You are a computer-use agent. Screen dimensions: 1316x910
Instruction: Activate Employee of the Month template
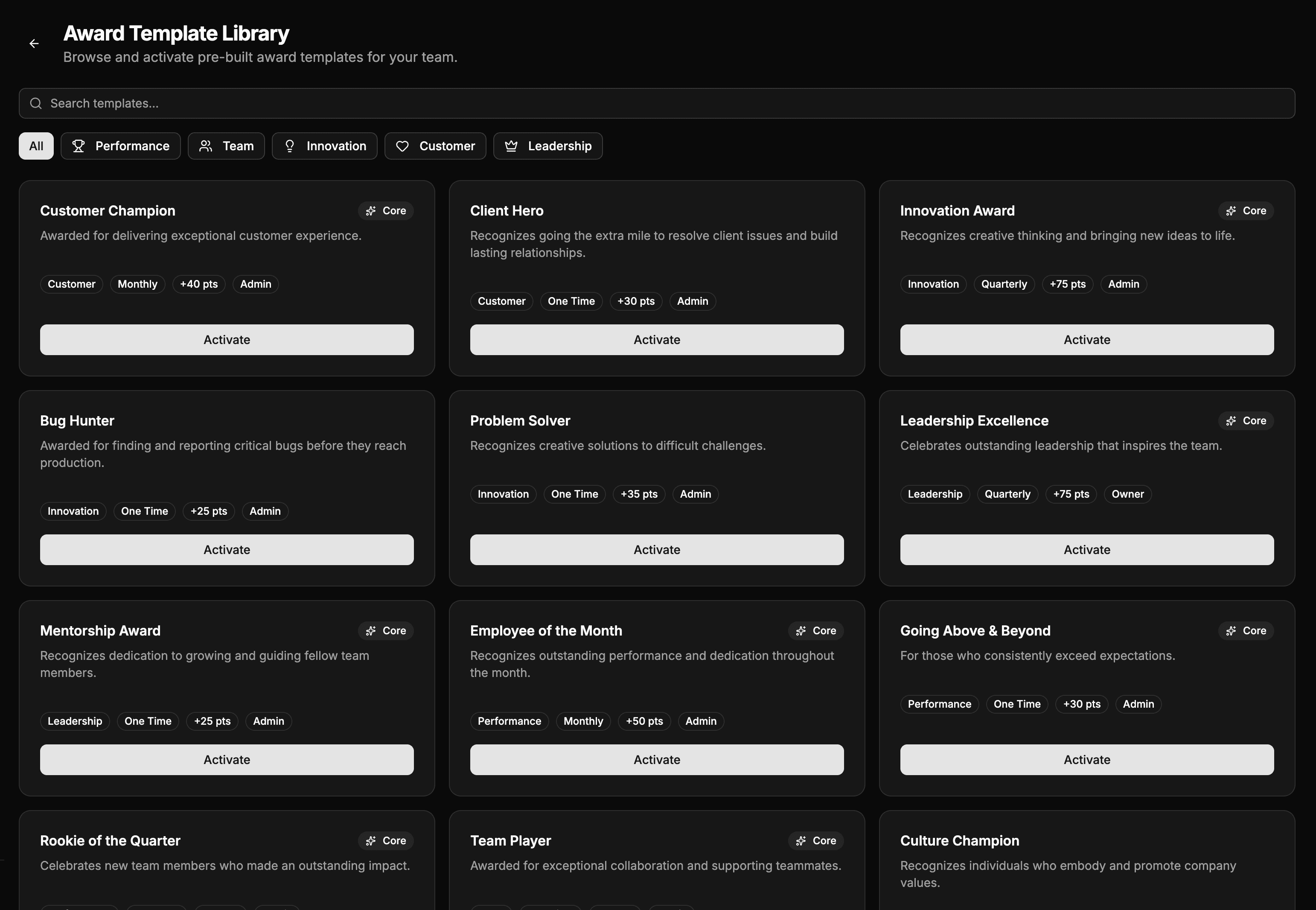tap(657, 759)
